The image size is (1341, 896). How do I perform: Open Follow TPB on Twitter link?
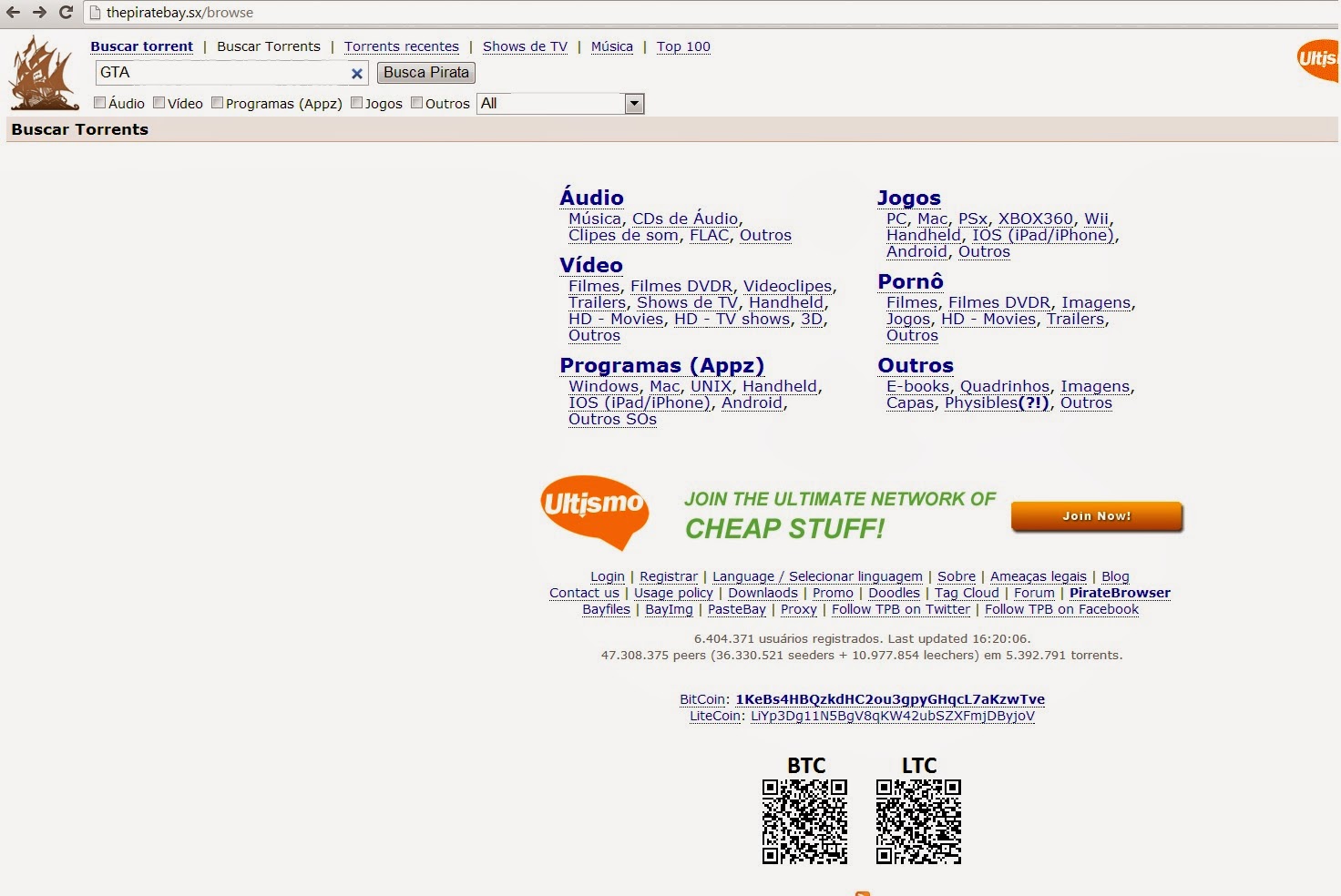(x=901, y=609)
